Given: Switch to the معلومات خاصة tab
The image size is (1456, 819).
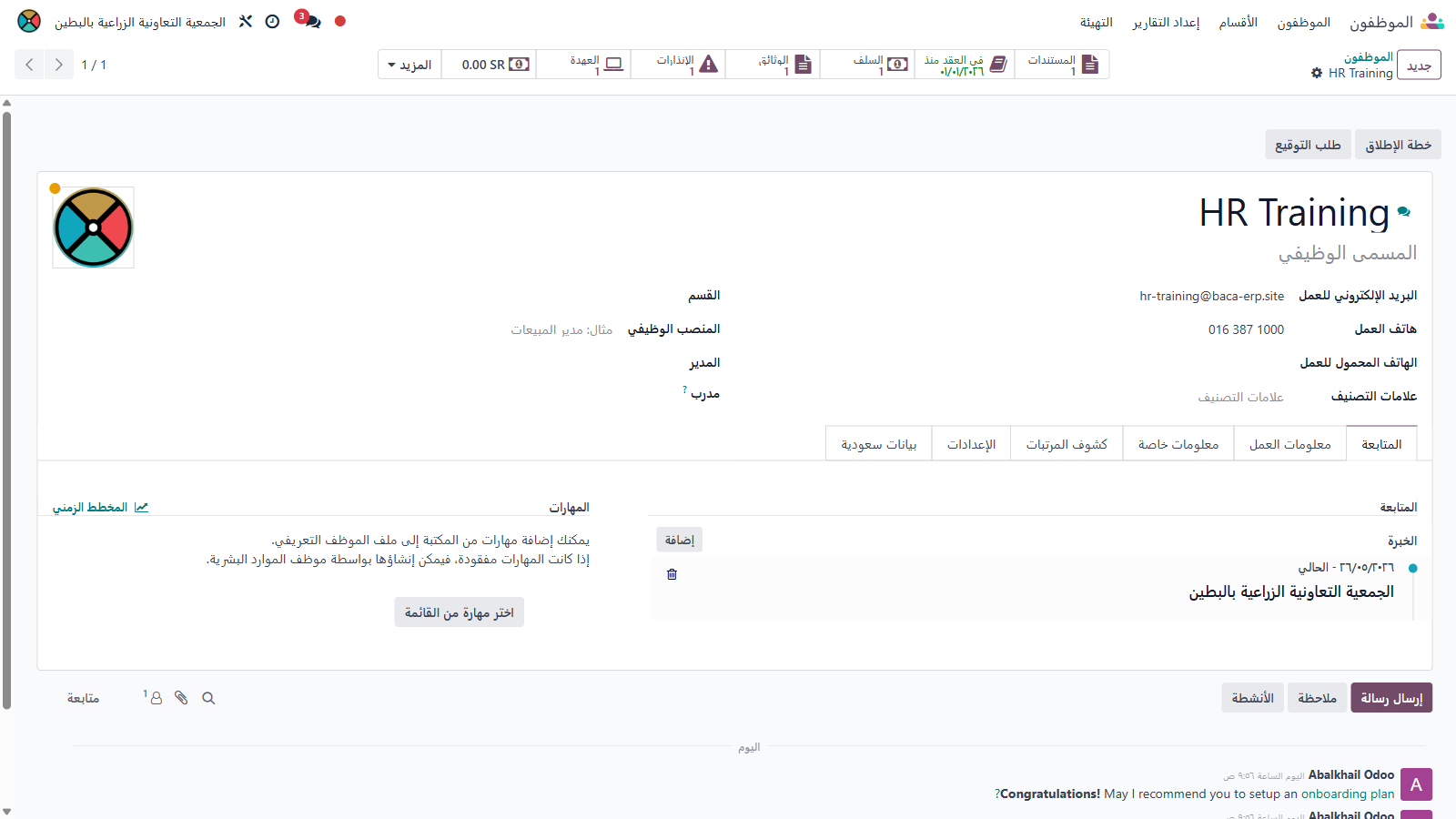Looking at the screenshot, I should (x=1178, y=444).
